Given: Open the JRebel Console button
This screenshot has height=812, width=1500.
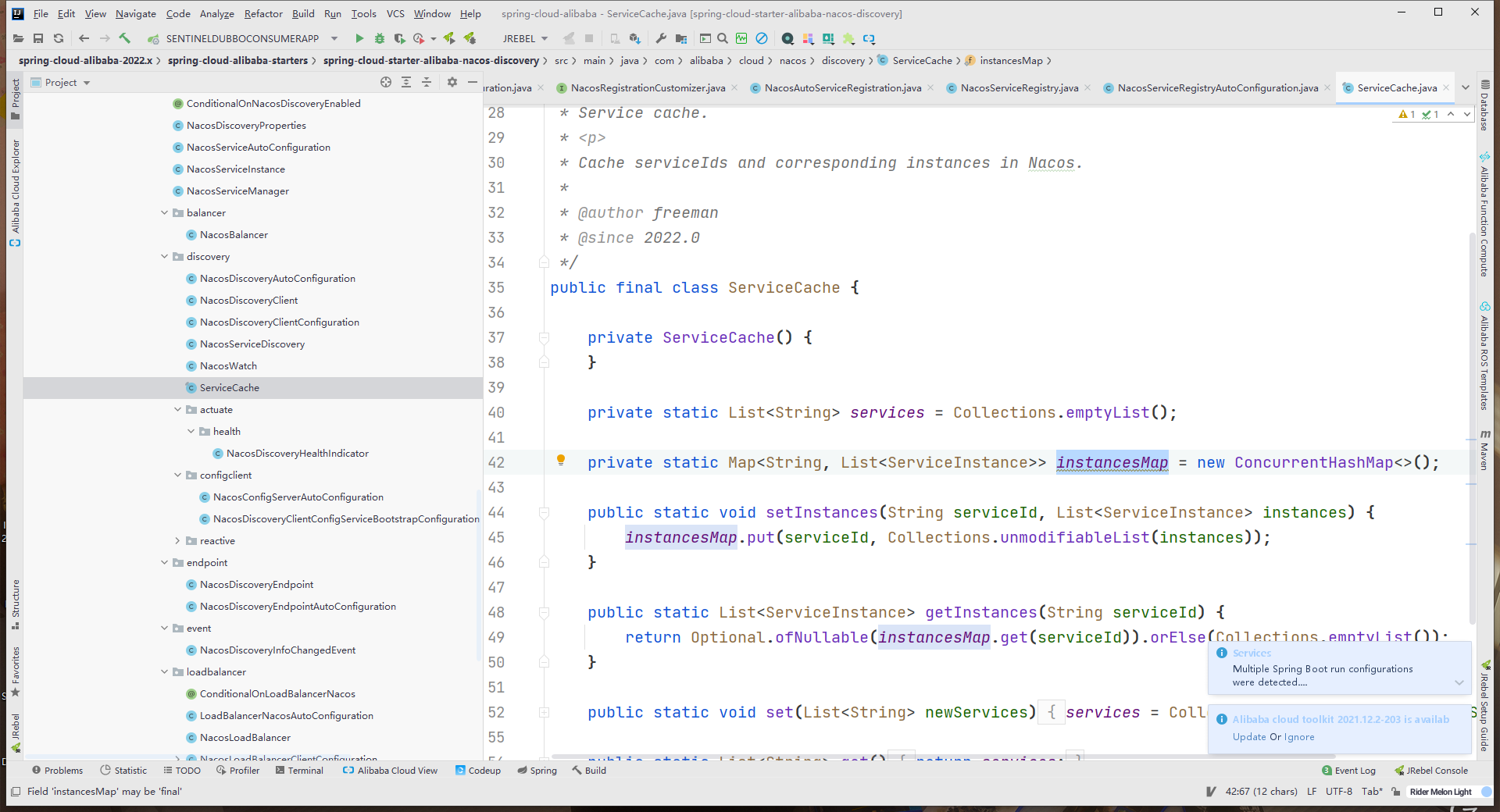Looking at the screenshot, I should coord(1431,770).
